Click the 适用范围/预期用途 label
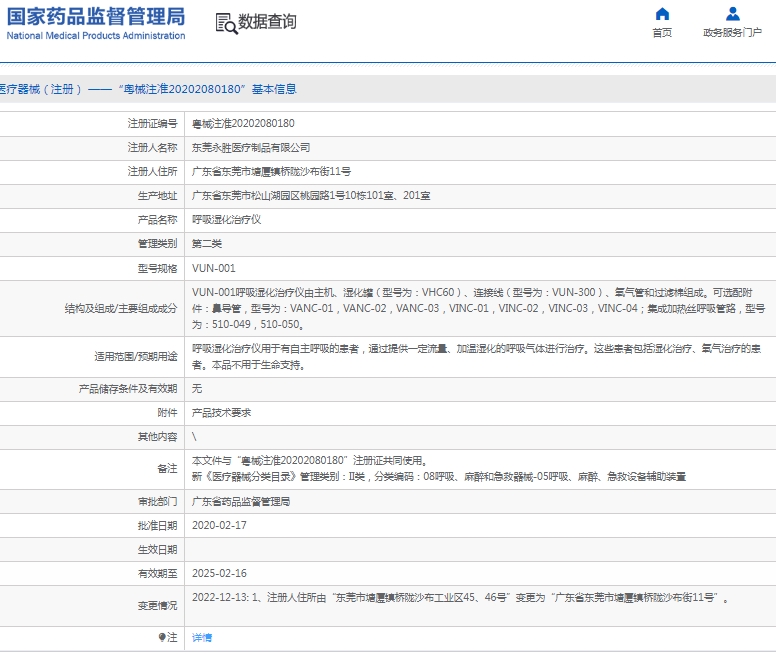The width and height of the screenshot is (776, 654). coord(136,356)
